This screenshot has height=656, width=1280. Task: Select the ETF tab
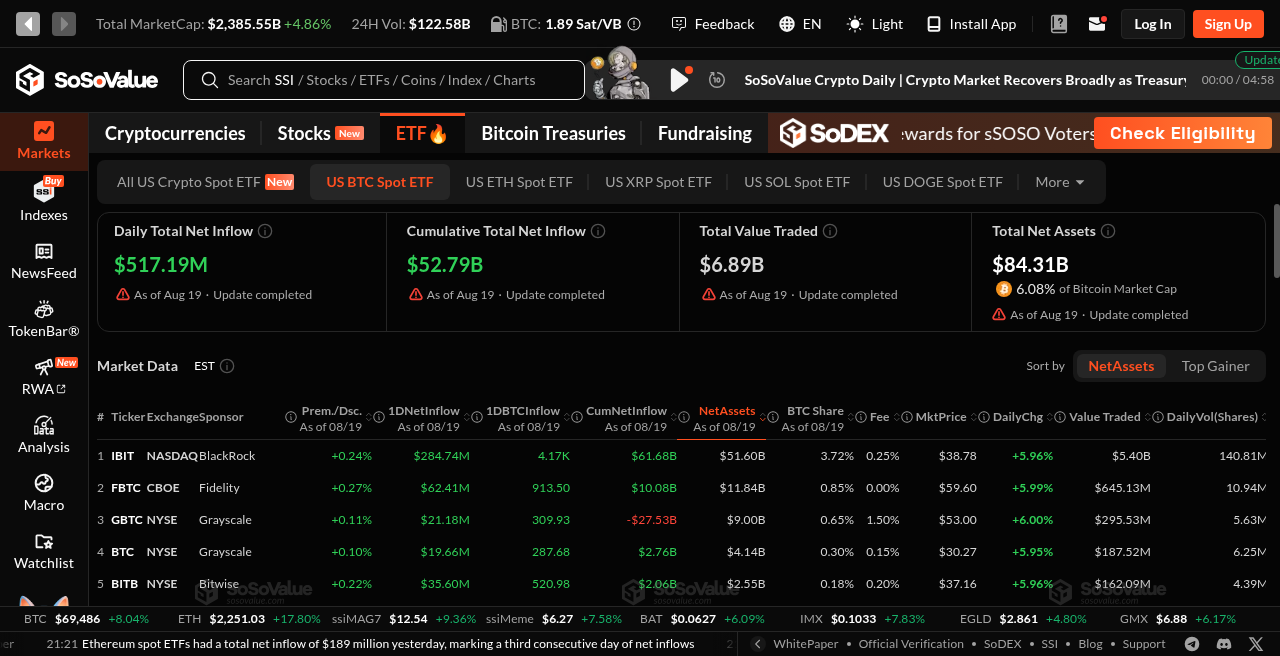coord(422,133)
